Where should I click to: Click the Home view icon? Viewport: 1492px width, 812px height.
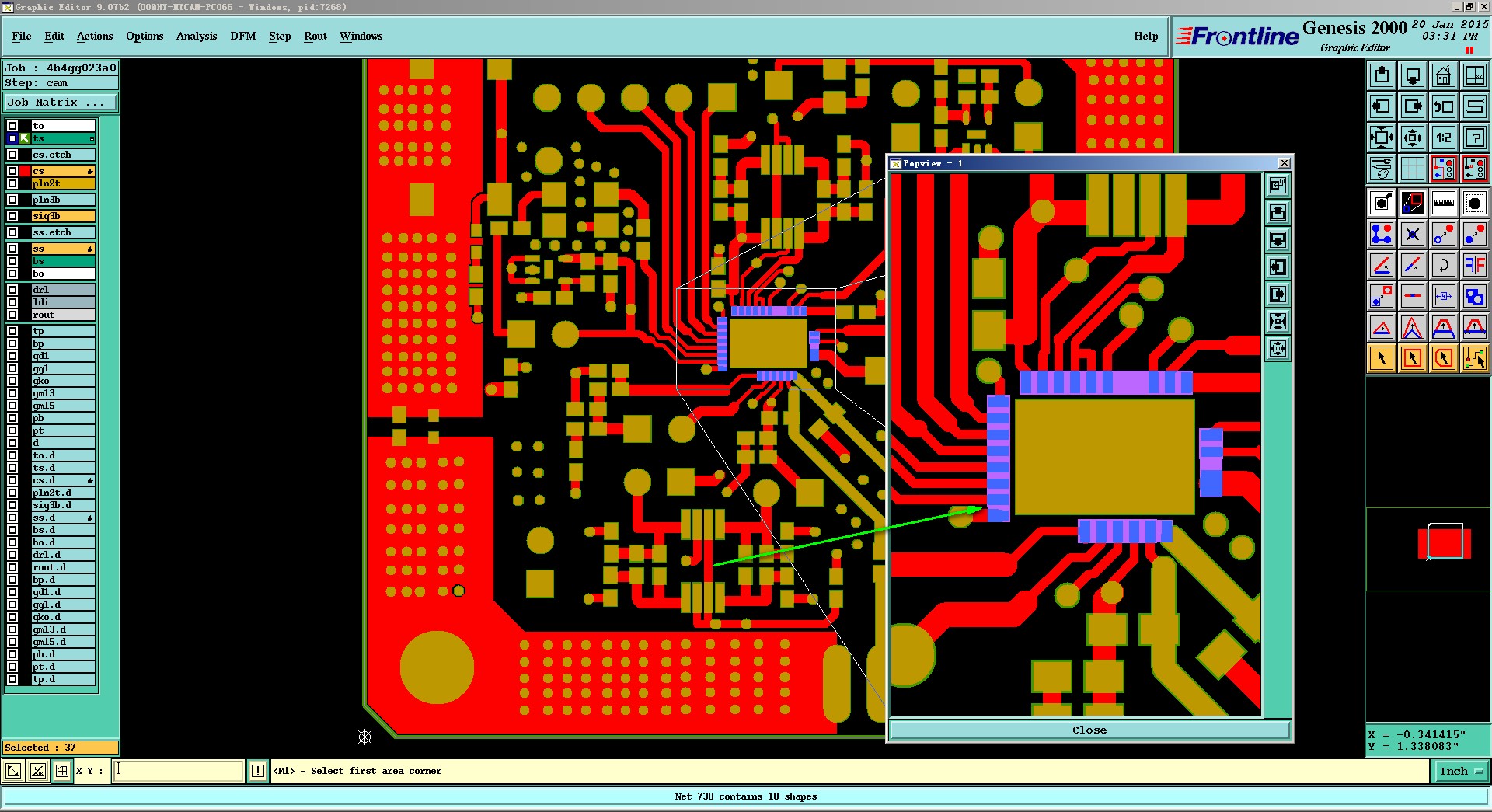(1444, 75)
